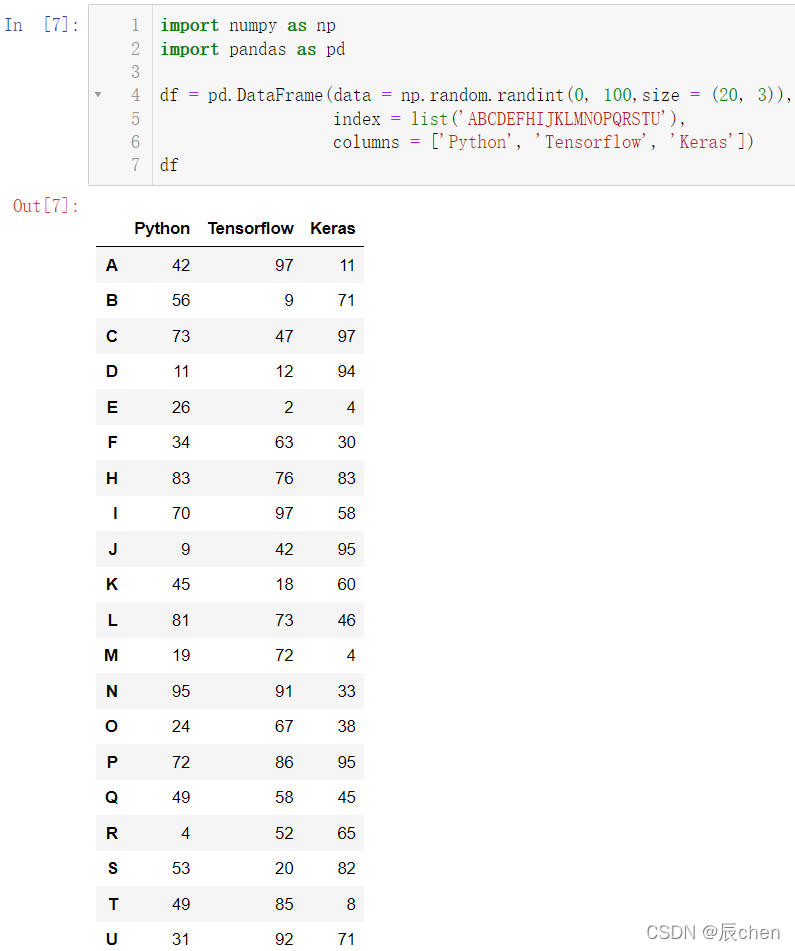The image size is (795, 951).
Task: Click Keras value 94 in row D
Action: 346,371
